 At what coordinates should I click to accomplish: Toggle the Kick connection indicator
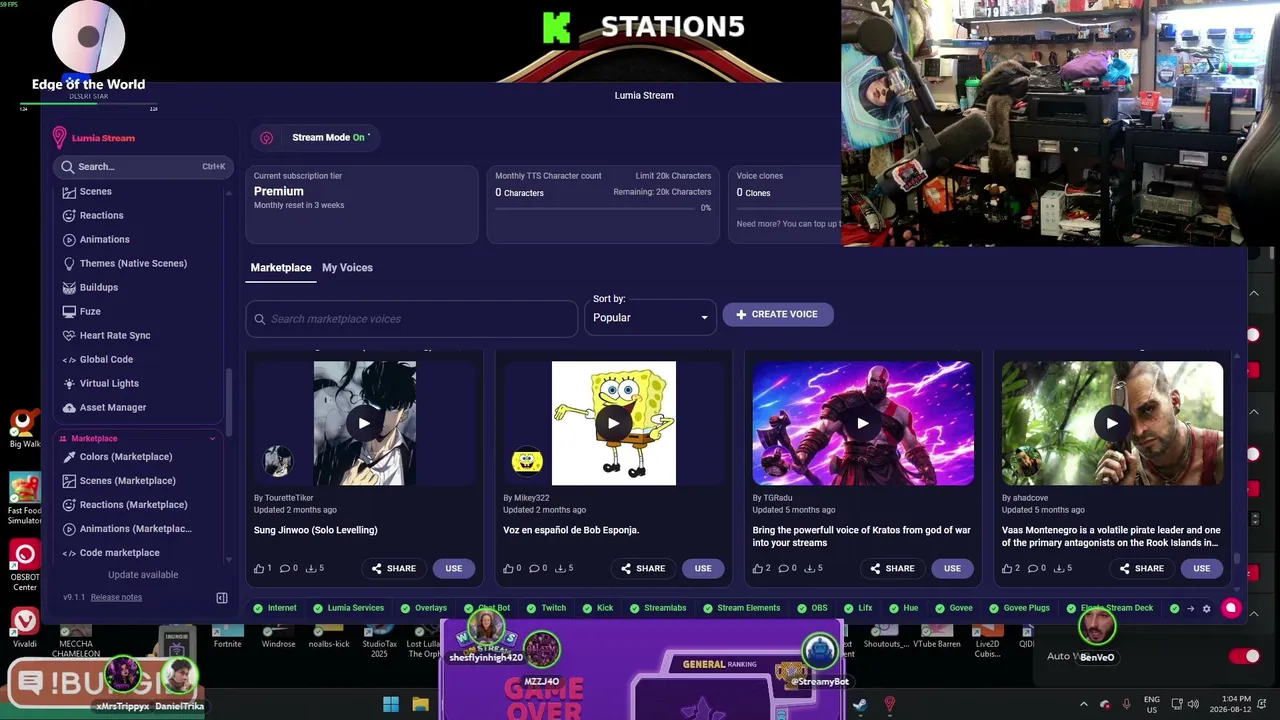pos(598,608)
